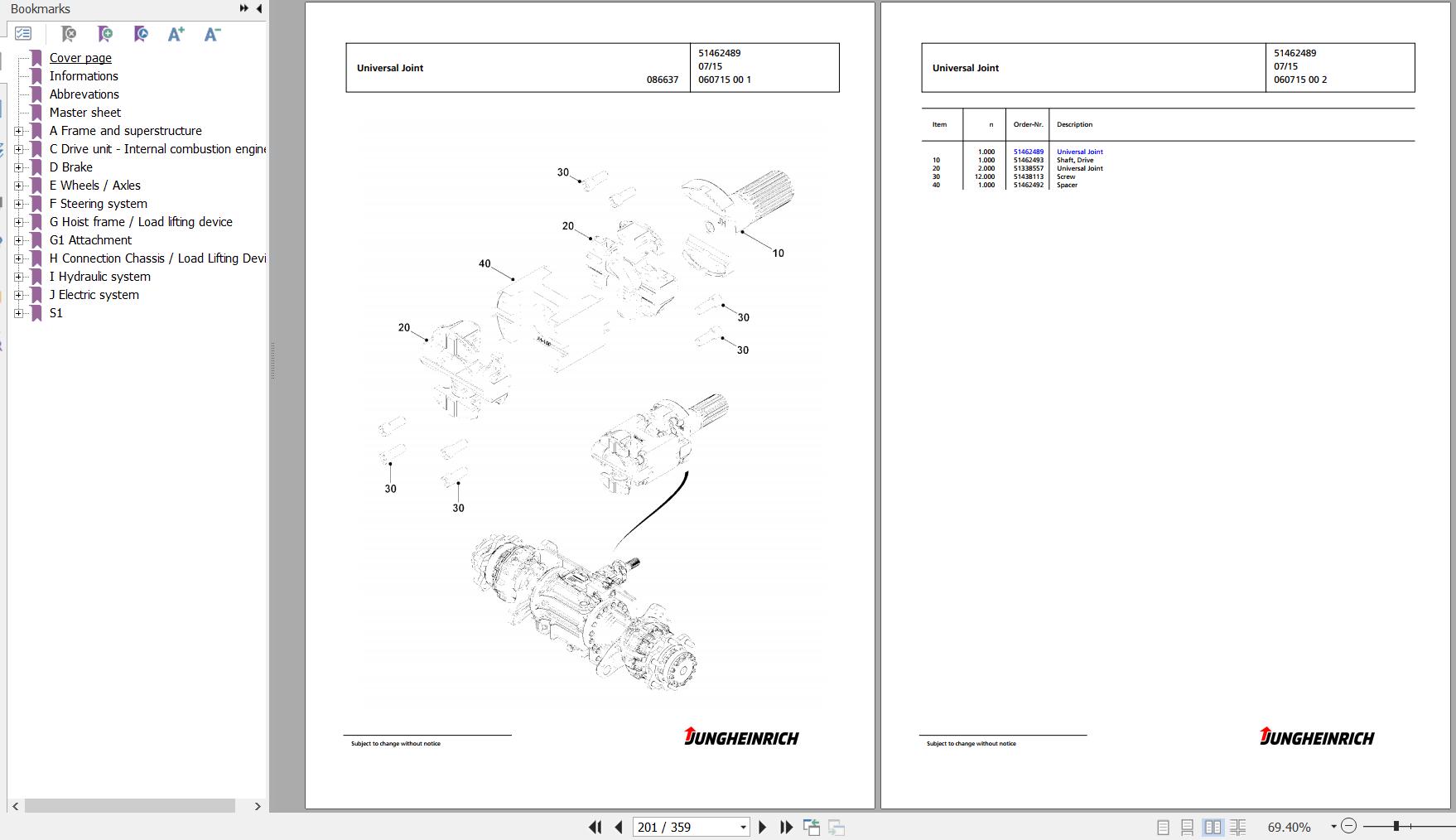Open the Informations bookmark

click(x=84, y=76)
